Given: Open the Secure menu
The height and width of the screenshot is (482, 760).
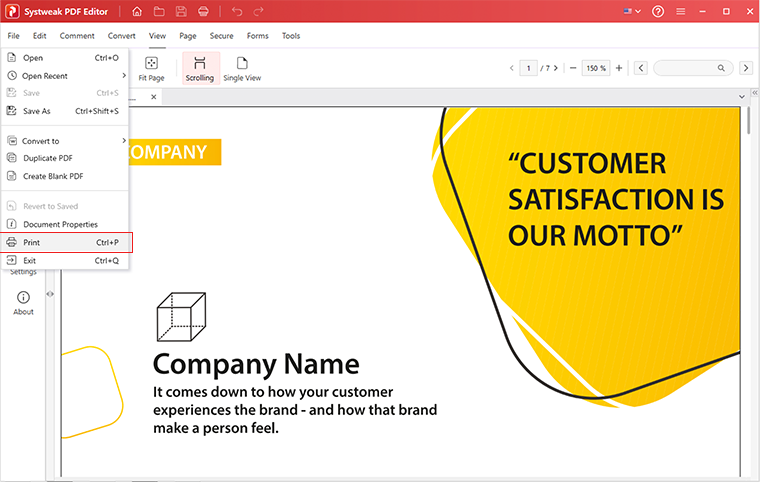Looking at the screenshot, I should coord(222,36).
